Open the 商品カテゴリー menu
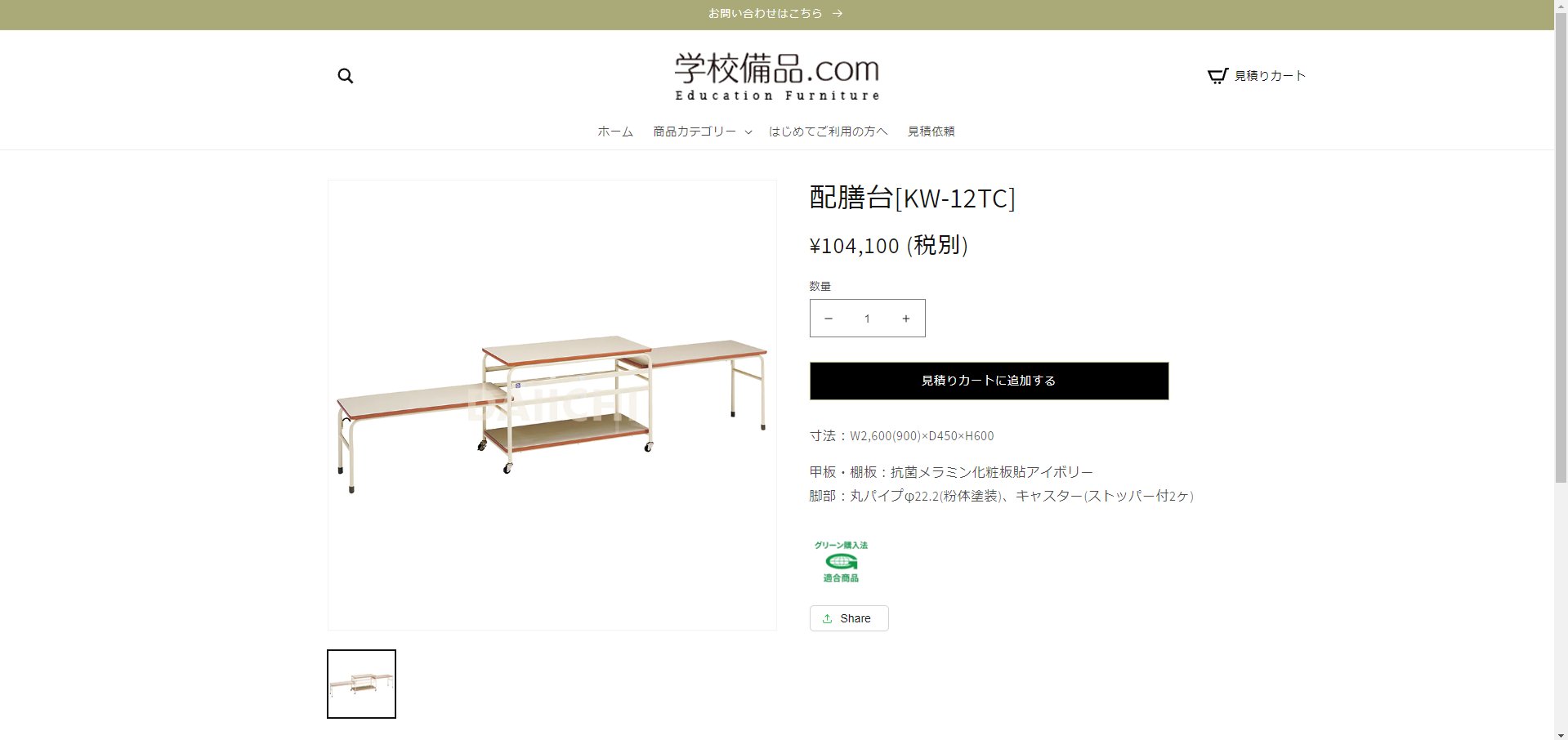The image size is (1568, 740). click(x=695, y=132)
